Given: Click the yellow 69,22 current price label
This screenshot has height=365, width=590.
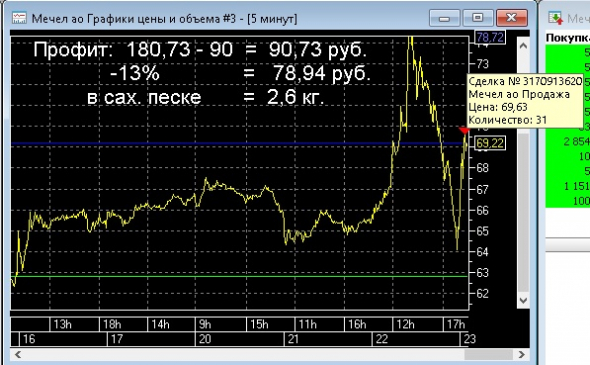Looking at the screenshot, I should click(x=490, y=143).
